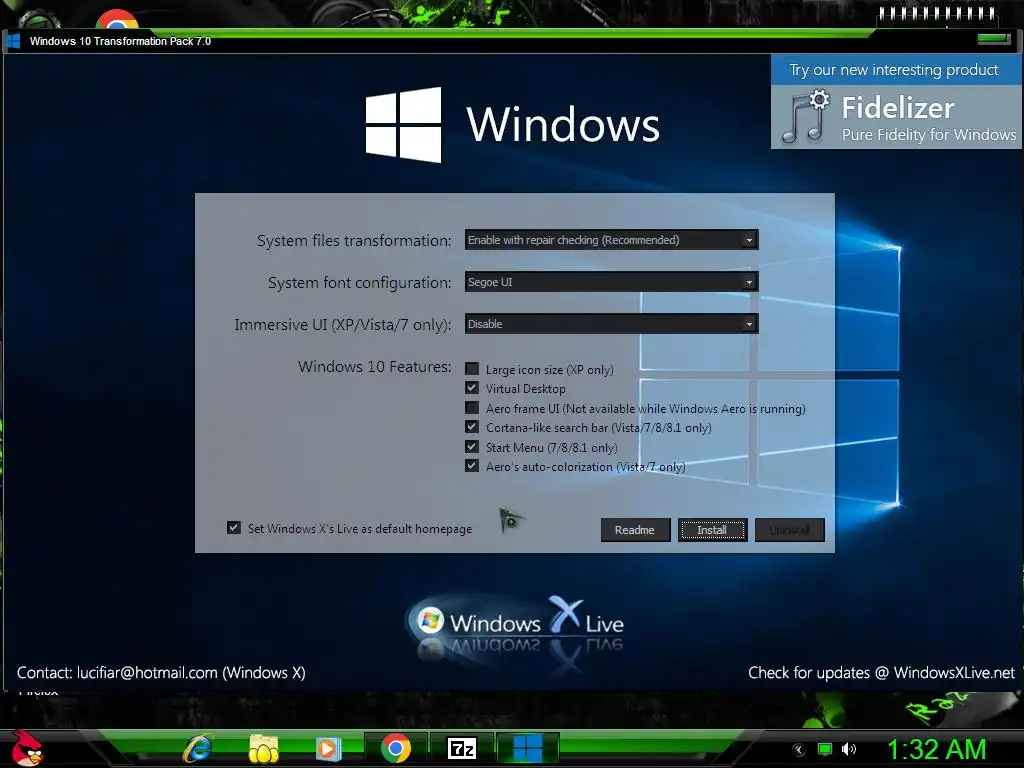Click the volume speaker tray icon
Screen dimensions: 1024x768
pyautogui.click(x=849, y=749)
